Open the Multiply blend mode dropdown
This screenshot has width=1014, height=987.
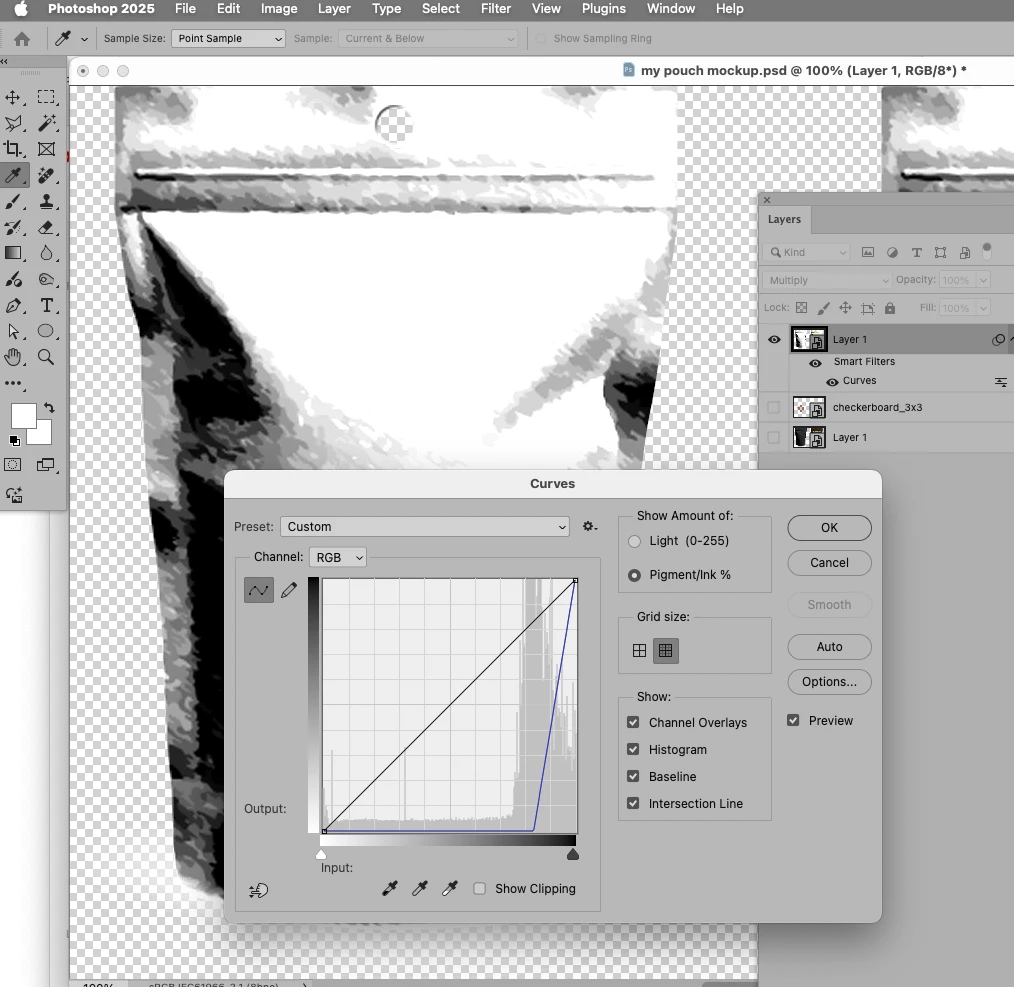click(x=828, y=280)
